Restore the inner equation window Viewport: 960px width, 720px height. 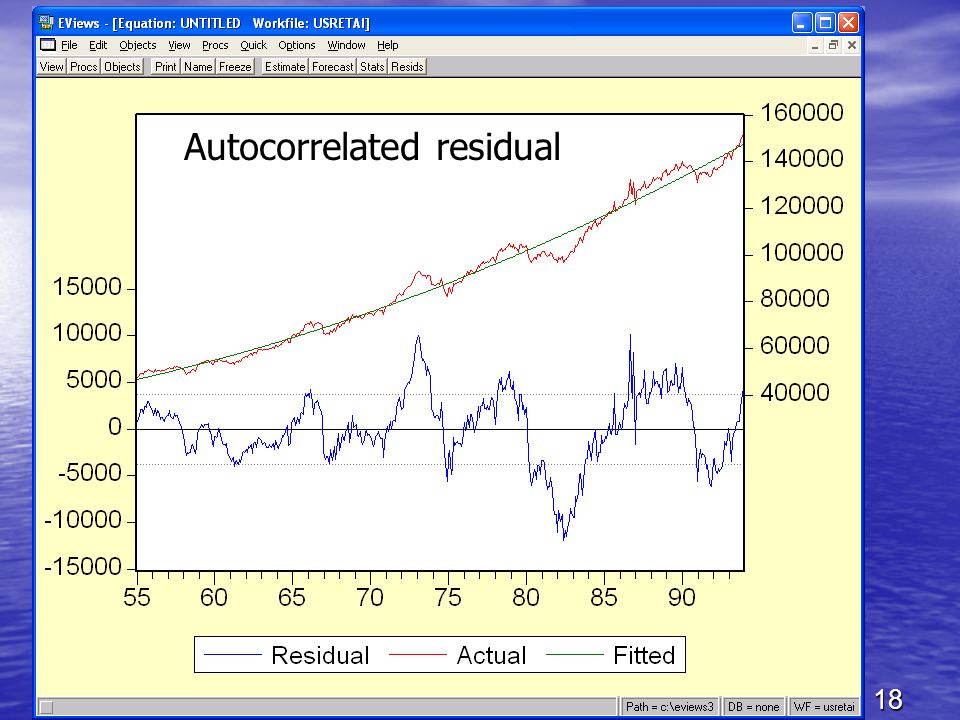coord(833,45)
